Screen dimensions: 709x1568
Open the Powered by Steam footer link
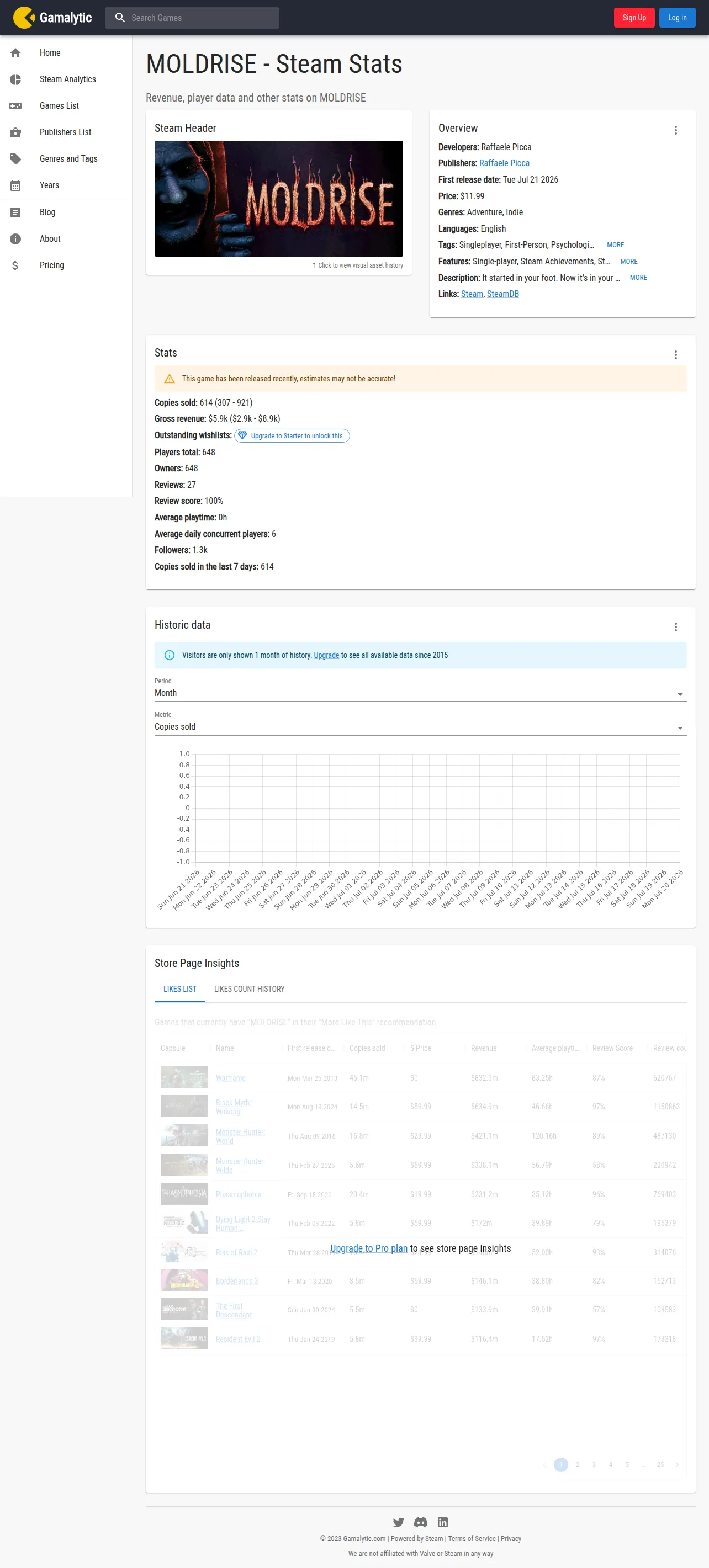[417, 1539]
